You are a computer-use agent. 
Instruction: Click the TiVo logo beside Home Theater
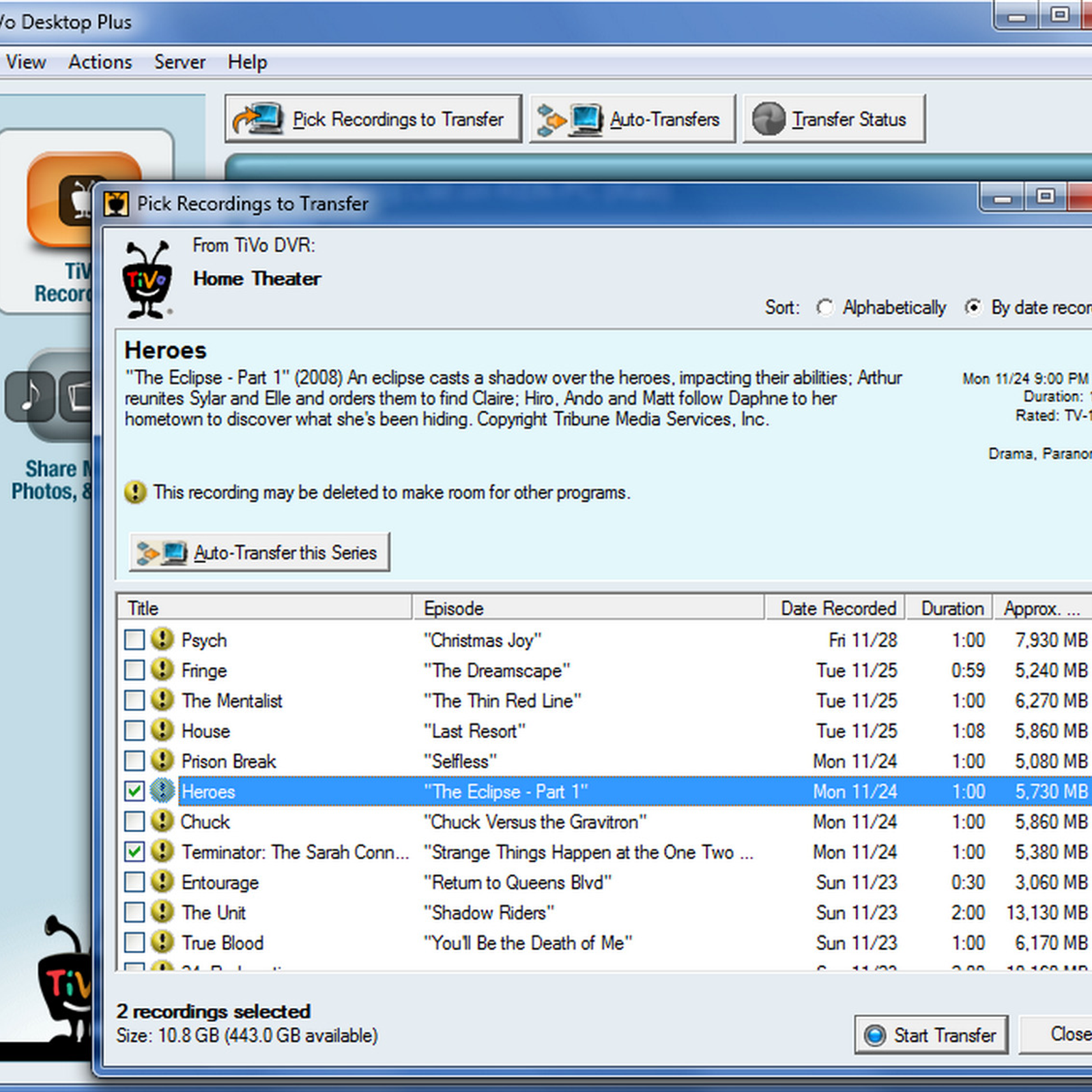point(147,280)
